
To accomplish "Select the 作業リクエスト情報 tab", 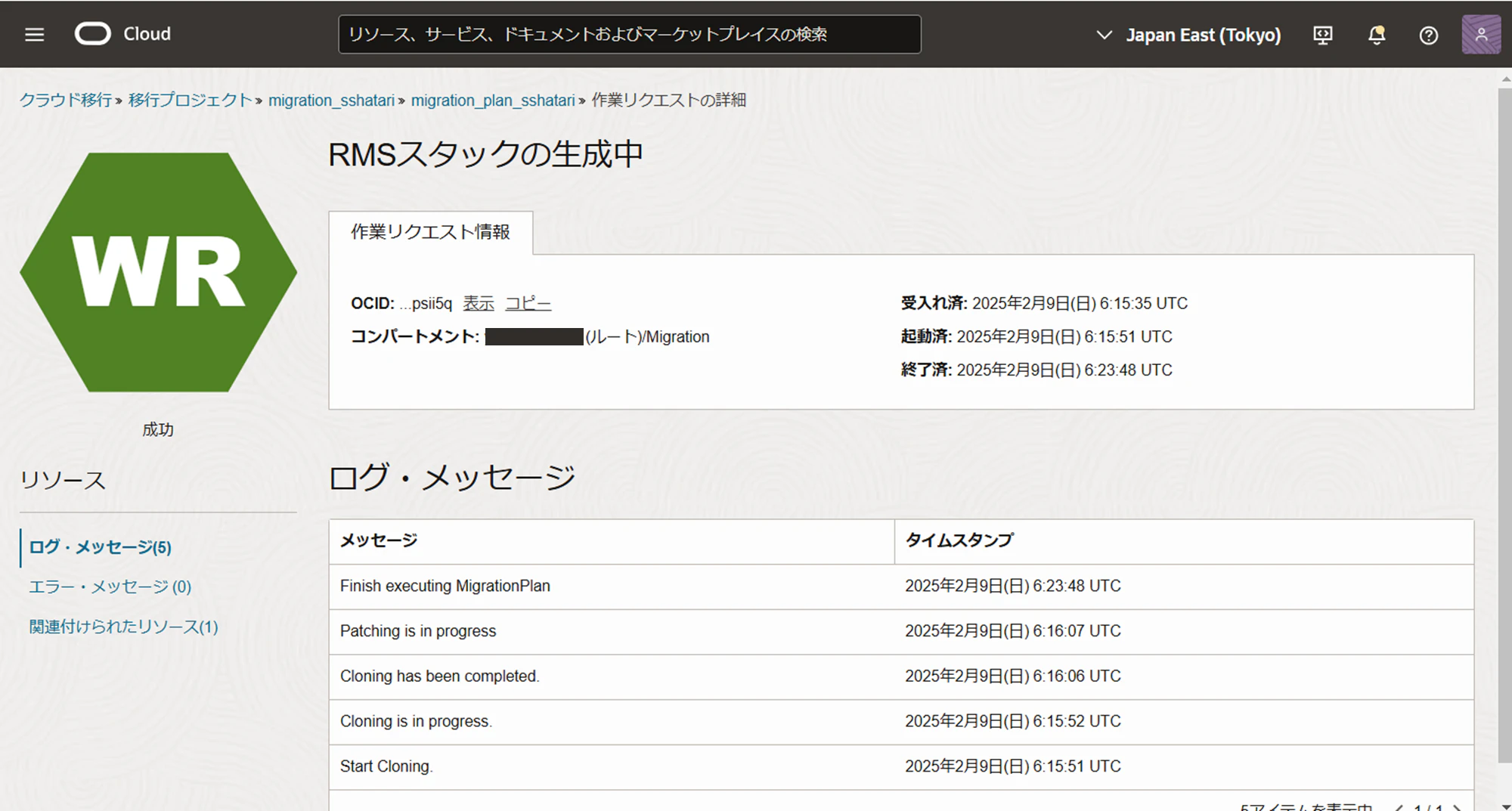I will pyautogui.click(x=430, y=232).
